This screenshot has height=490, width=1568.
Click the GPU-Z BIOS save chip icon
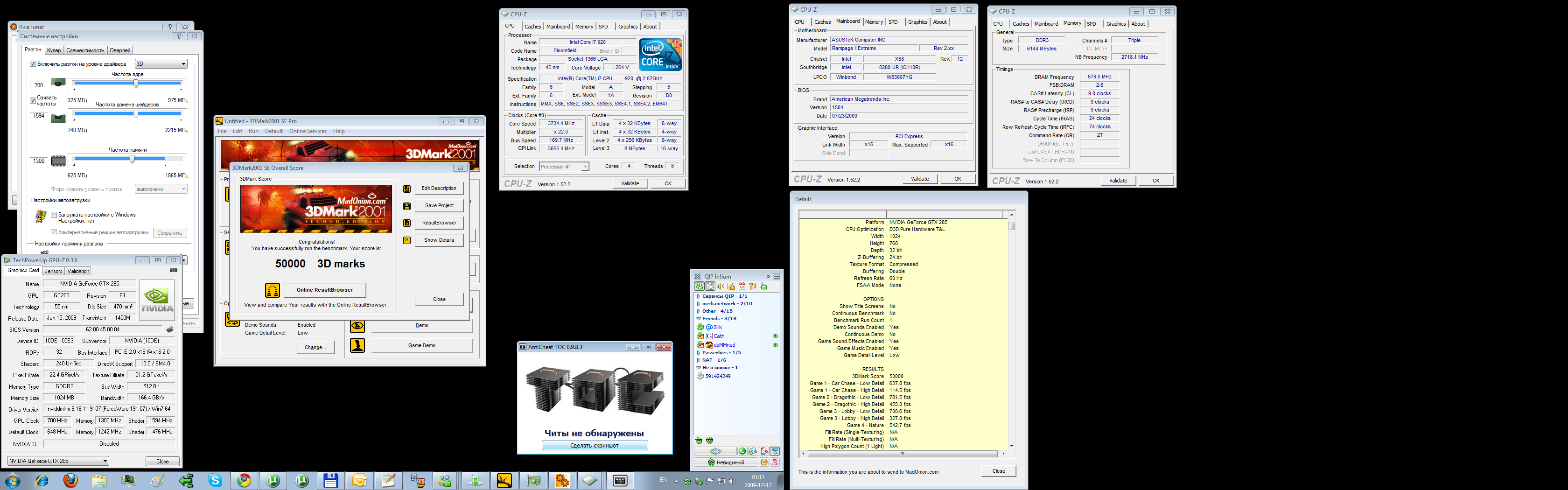pos(170,329)
